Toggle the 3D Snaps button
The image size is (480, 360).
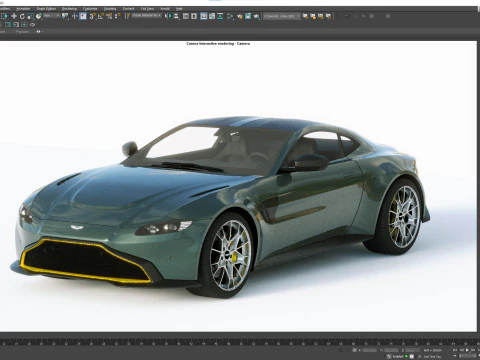click(93, 16)
